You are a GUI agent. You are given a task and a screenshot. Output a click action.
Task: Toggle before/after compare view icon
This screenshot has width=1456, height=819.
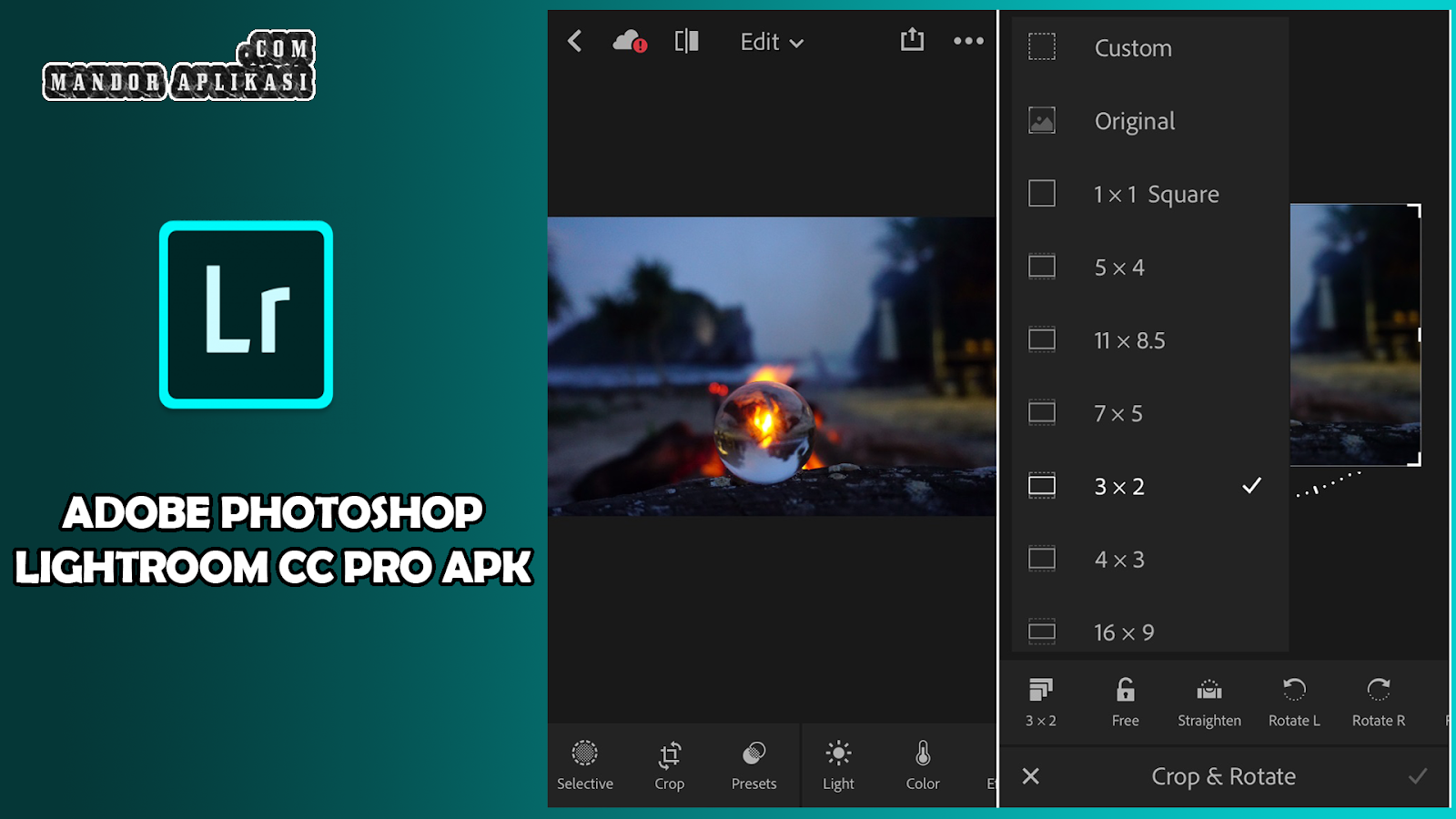(x=687, y=41)
